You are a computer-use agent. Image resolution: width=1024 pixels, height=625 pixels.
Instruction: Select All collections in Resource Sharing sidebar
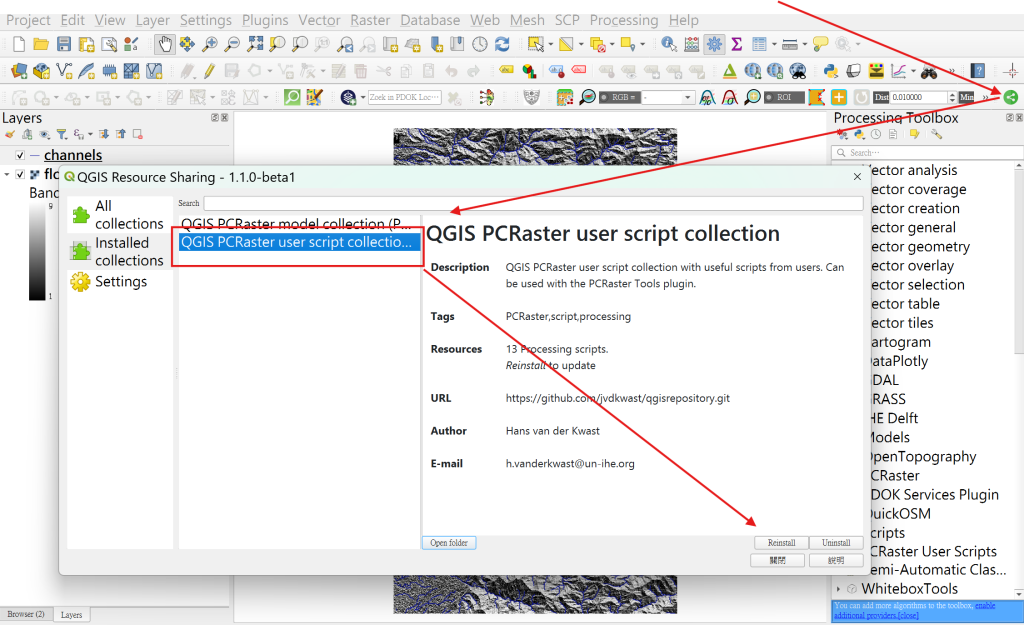(120, 214)
